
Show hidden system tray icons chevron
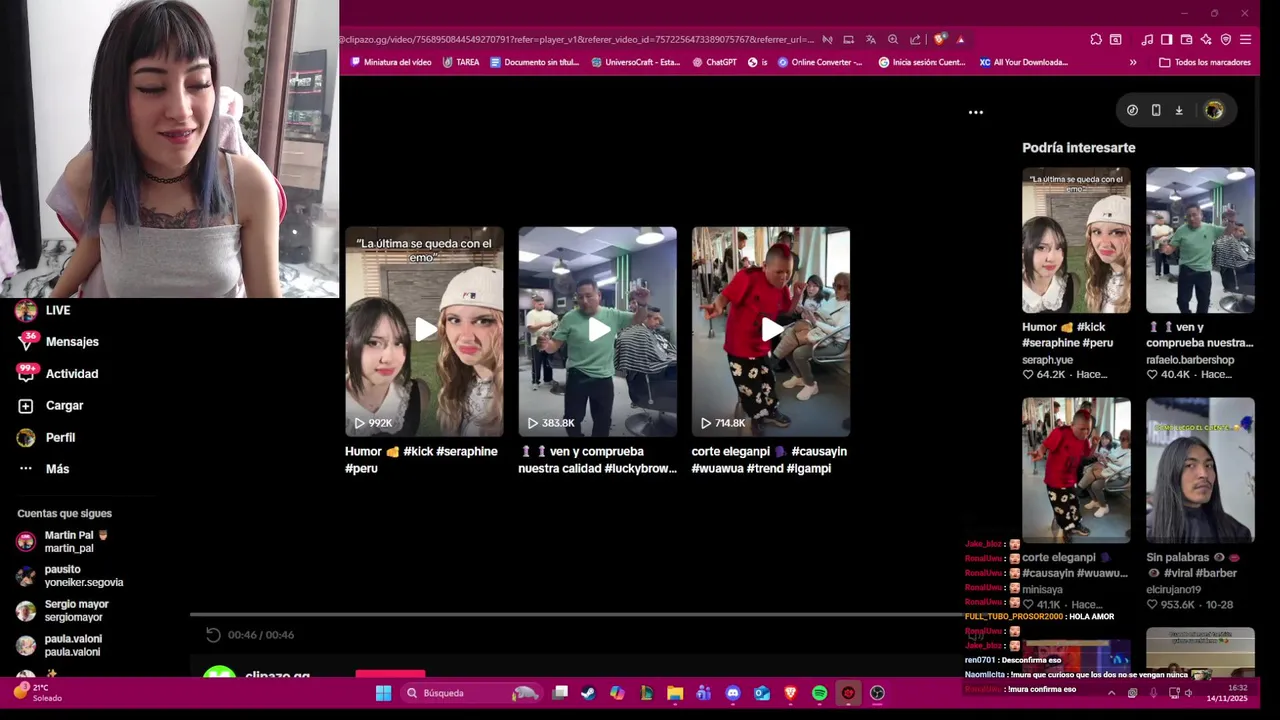(x=1111, y=693)
